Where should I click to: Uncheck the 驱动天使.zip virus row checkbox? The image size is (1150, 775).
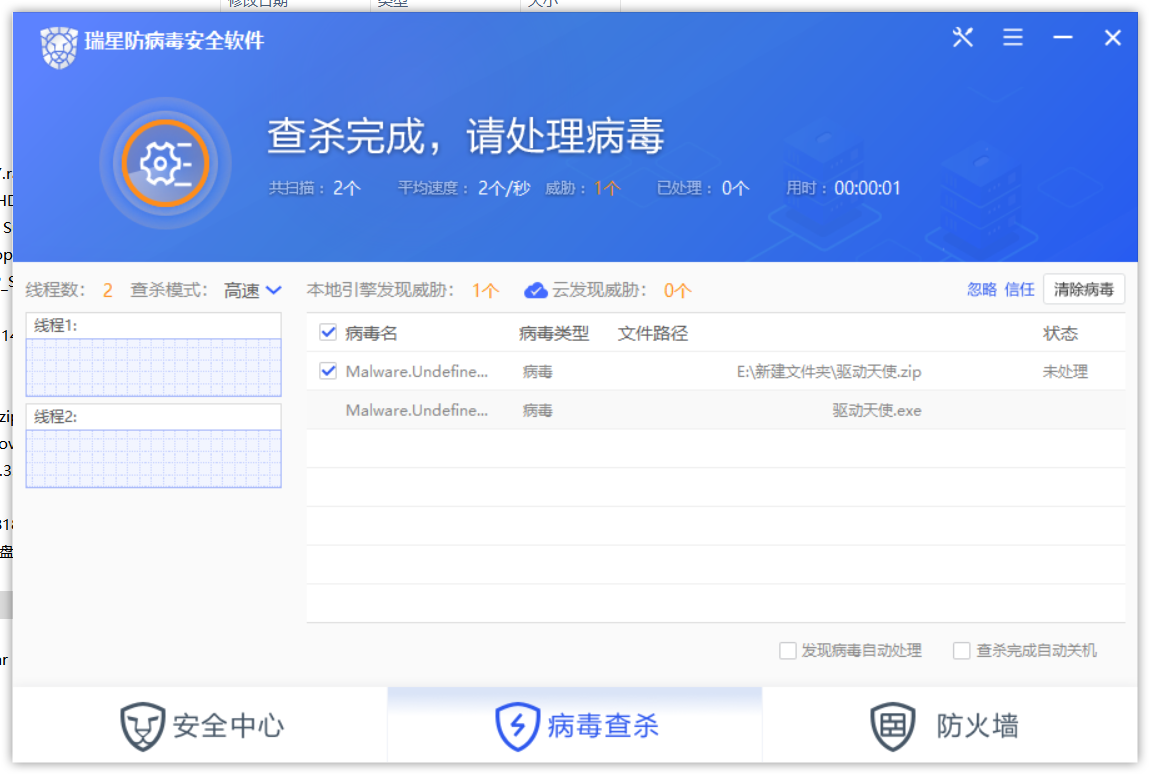point(328,371)
